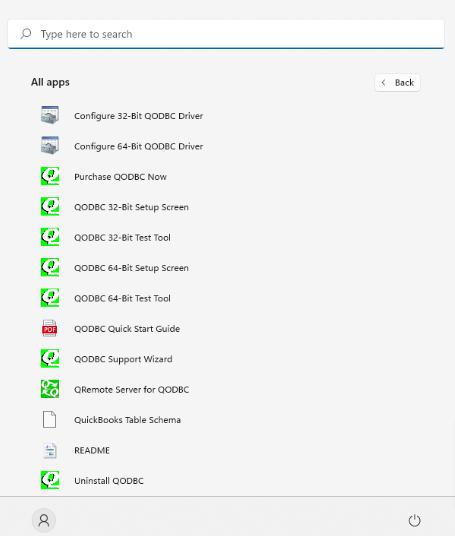Click the QODBC 32-Bit Setup Screen icon
455x536 pixels.
click(x=50, y=206)
